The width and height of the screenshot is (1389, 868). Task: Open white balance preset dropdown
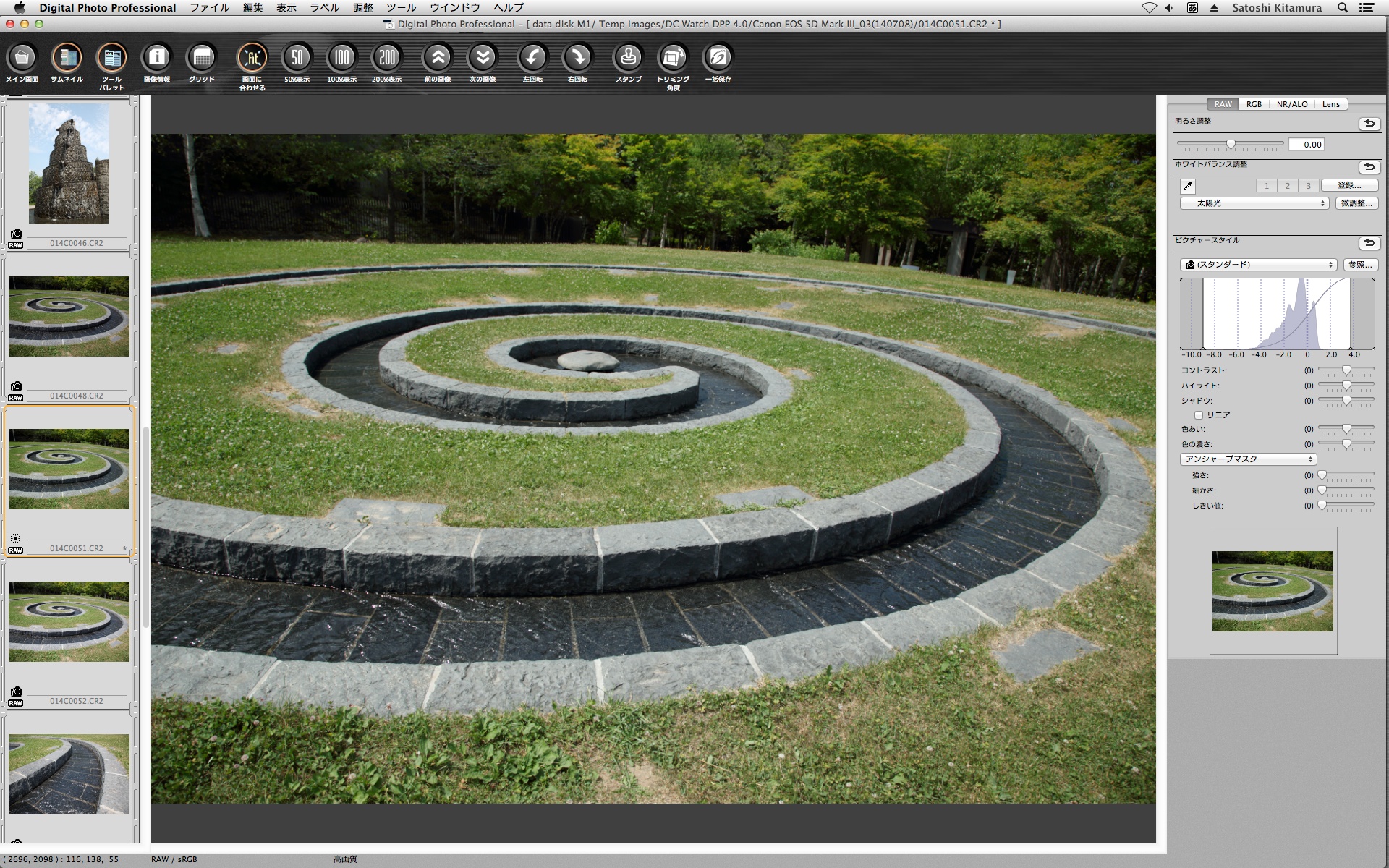click(x=1254, y=204)
